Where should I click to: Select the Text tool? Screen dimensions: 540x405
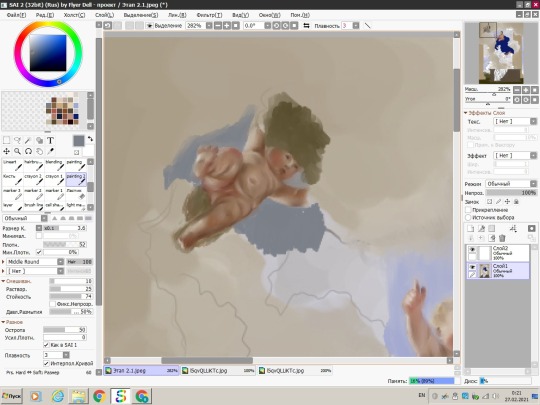(50, 140)
